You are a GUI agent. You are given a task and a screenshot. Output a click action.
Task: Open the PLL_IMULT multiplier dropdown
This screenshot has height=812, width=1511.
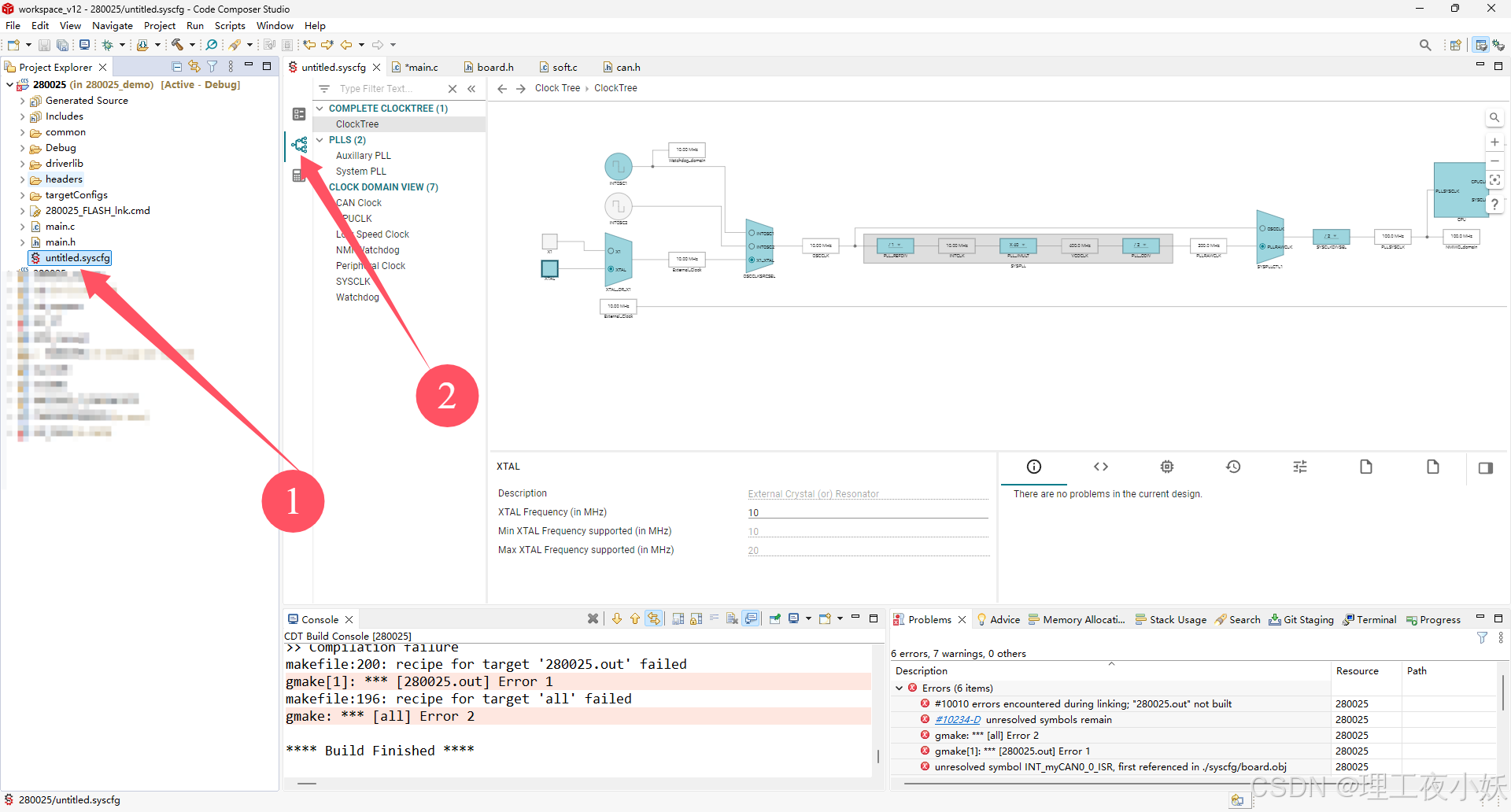click(1018, 245)
